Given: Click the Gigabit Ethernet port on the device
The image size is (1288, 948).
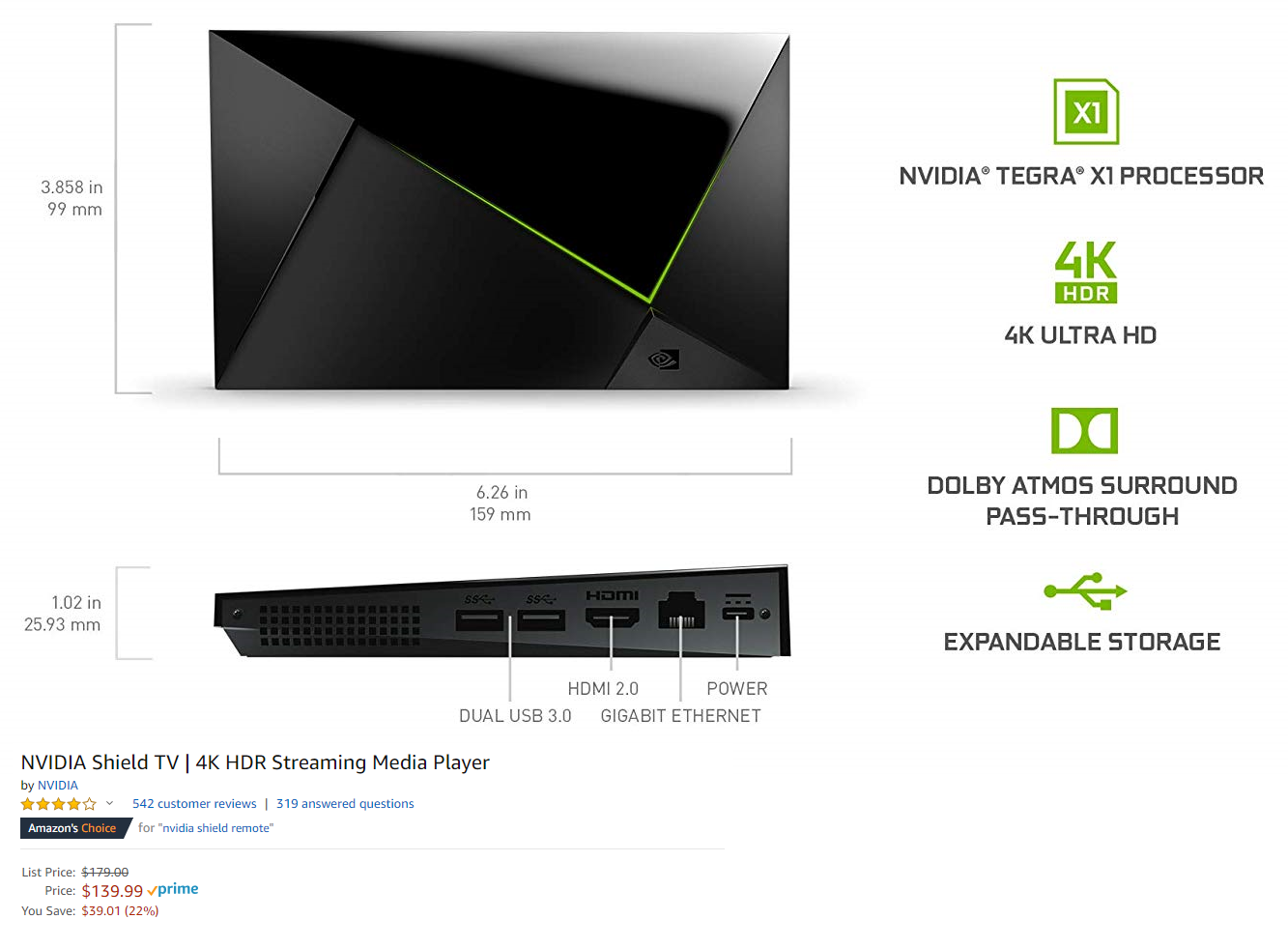Looking at the screenshot, I should [681, 610].
